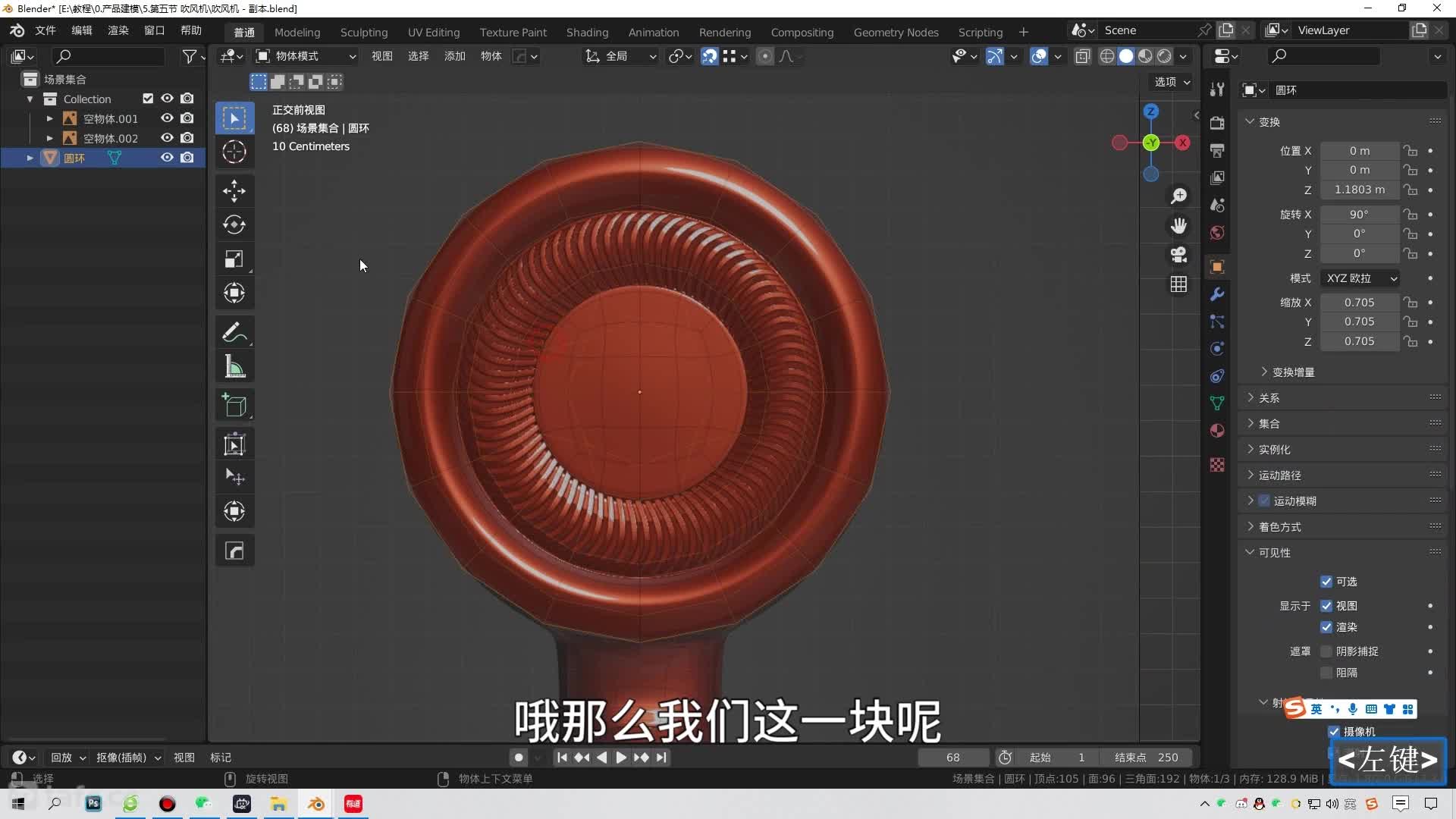Click the pan hand viewport icon
1456x819 pixels.
coord(1178,225)
